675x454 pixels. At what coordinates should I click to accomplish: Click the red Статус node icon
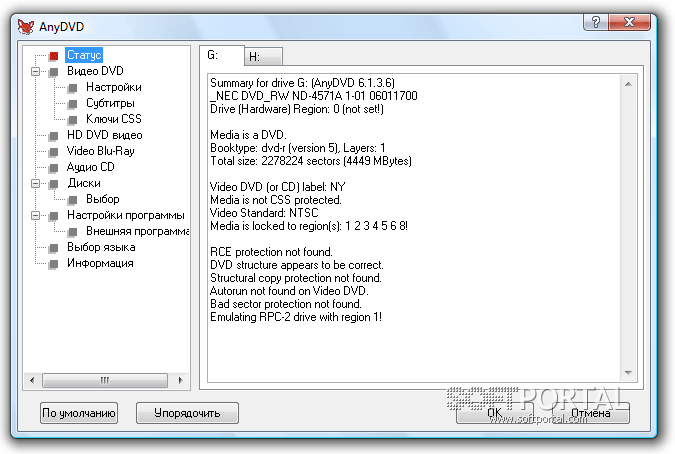point(54,56)
